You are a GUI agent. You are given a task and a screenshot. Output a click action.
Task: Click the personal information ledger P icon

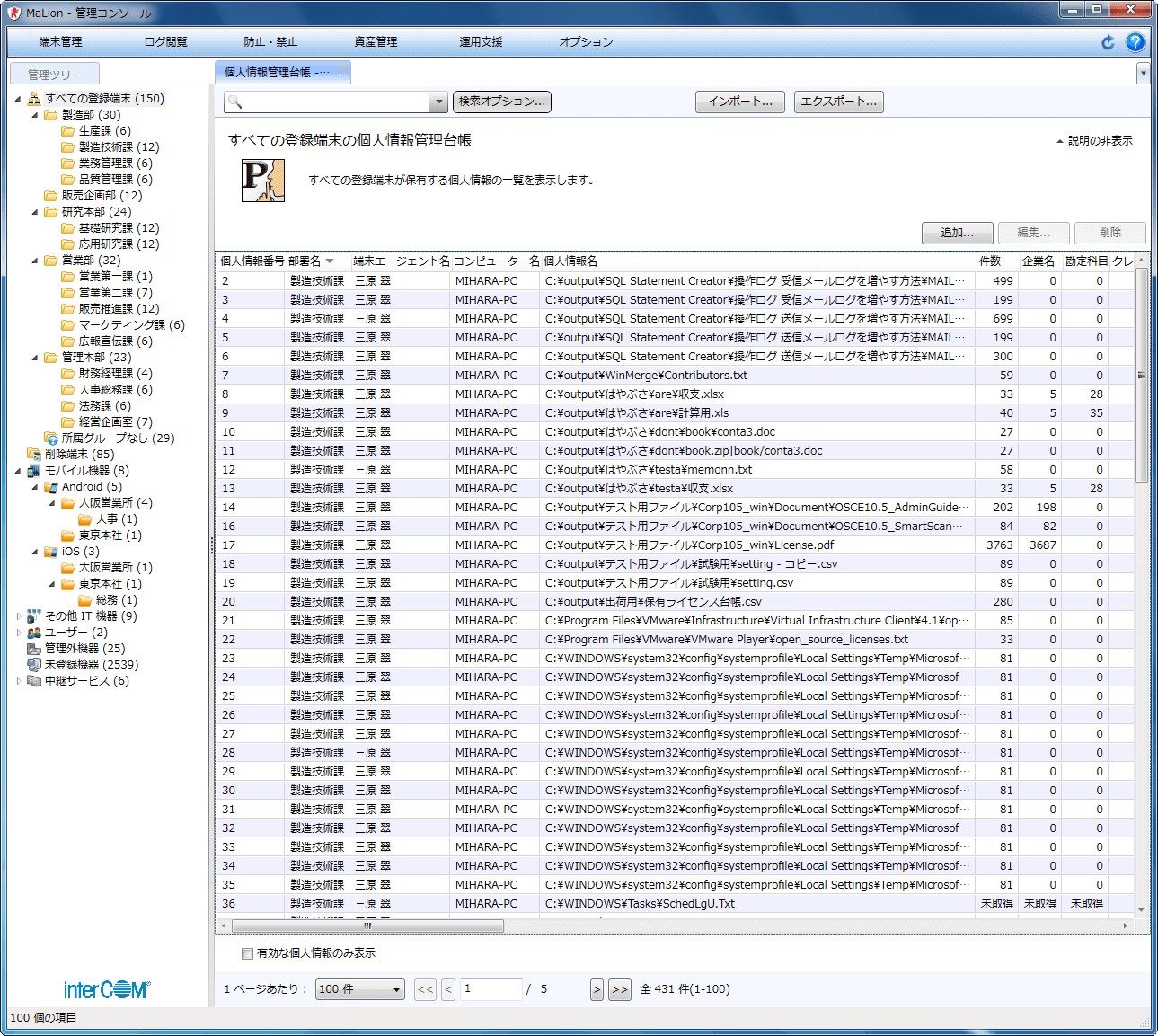click(263, 181)
